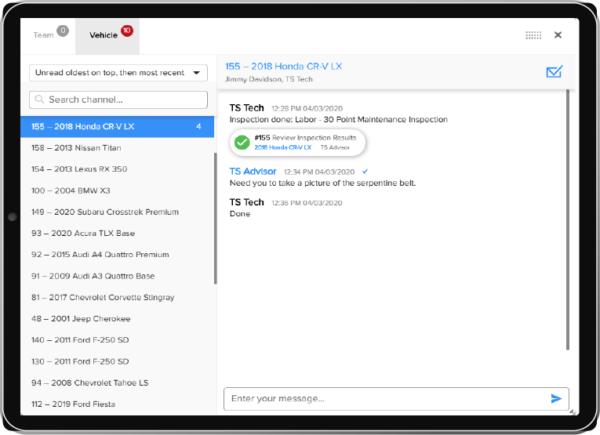The image size is (600, 435).
Task: Type in the Enter your message field
Action: (x=385, y=399)
